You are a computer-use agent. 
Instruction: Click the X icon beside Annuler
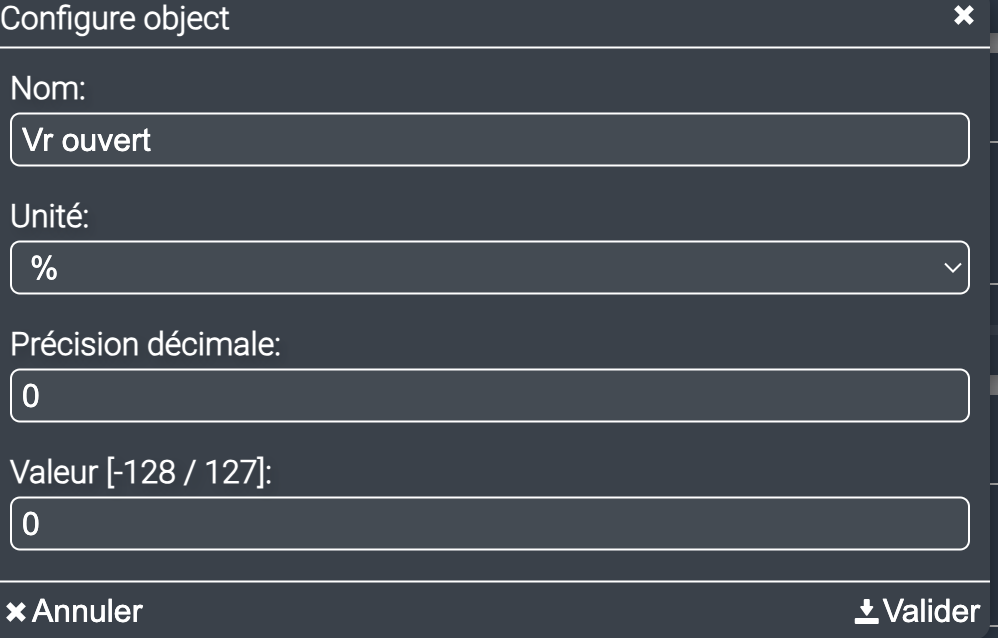pyautogui.click(x=16, y=611)
